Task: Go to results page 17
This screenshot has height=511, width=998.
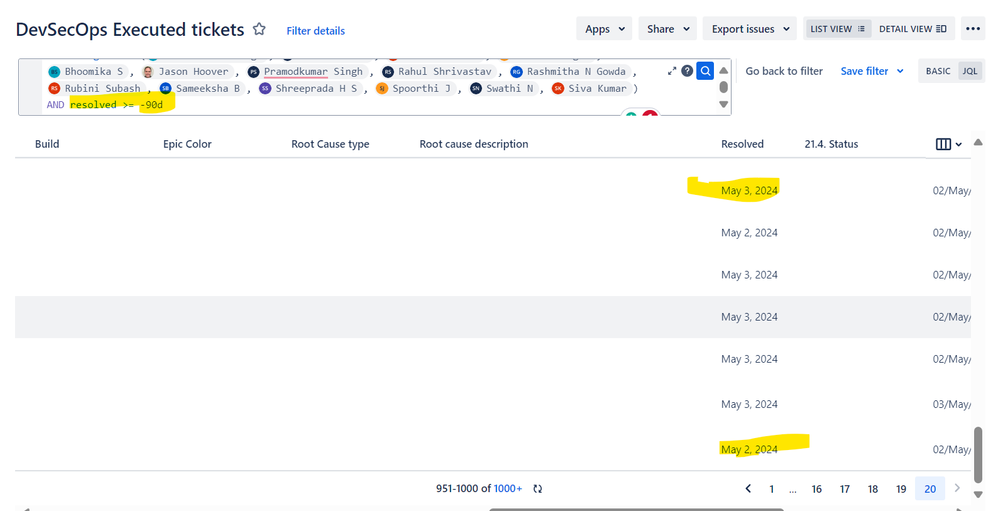Action: click(845, 489)
